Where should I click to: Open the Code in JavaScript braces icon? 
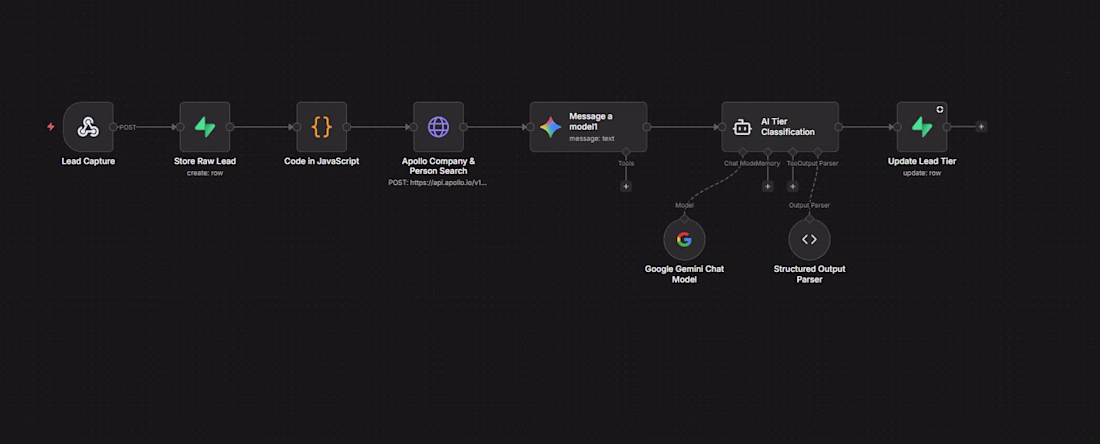click(321, 127)
